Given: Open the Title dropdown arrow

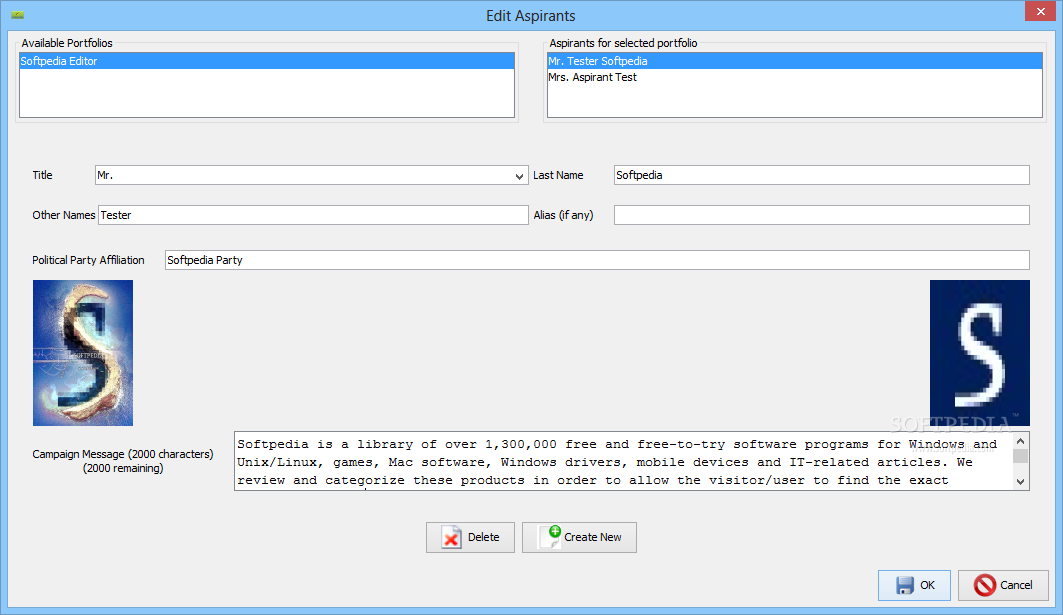Looking at the screenshot, I should click(x=519, y=176).
